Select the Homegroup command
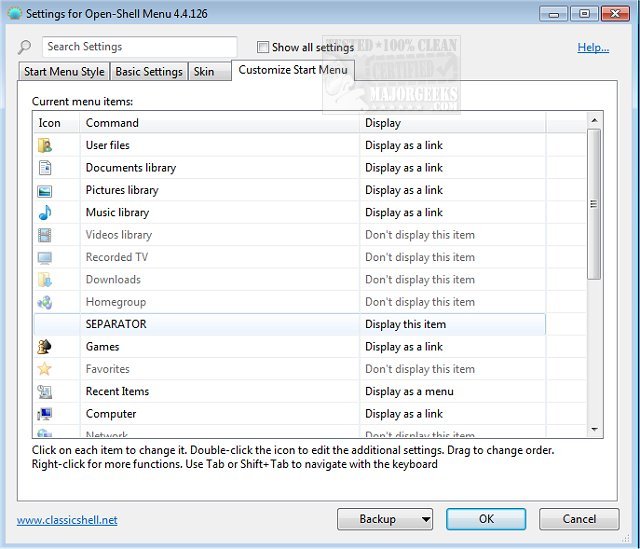The height and width of the screenshot is (549, 640). coord(116,302)
